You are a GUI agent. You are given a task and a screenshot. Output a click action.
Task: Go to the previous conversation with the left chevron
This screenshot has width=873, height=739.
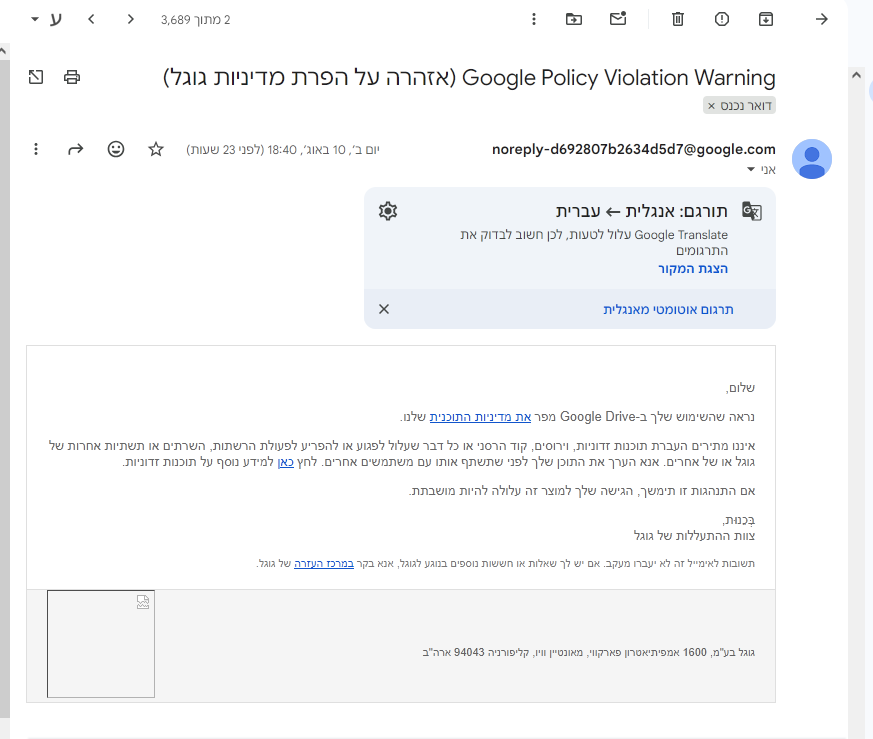tap(91, 19)
